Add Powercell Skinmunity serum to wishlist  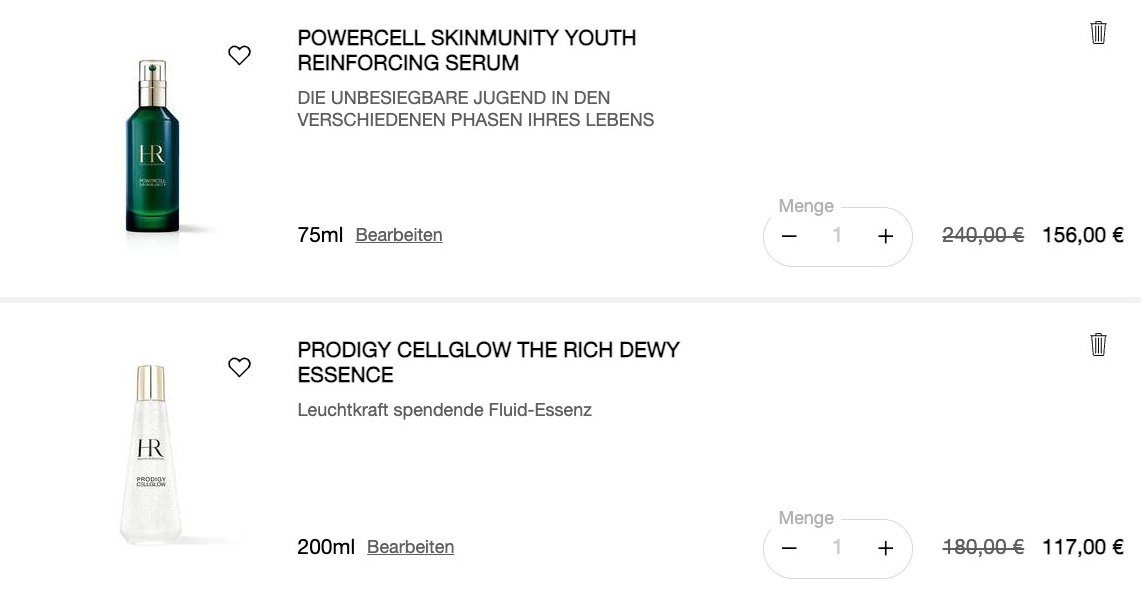[239, 56]
